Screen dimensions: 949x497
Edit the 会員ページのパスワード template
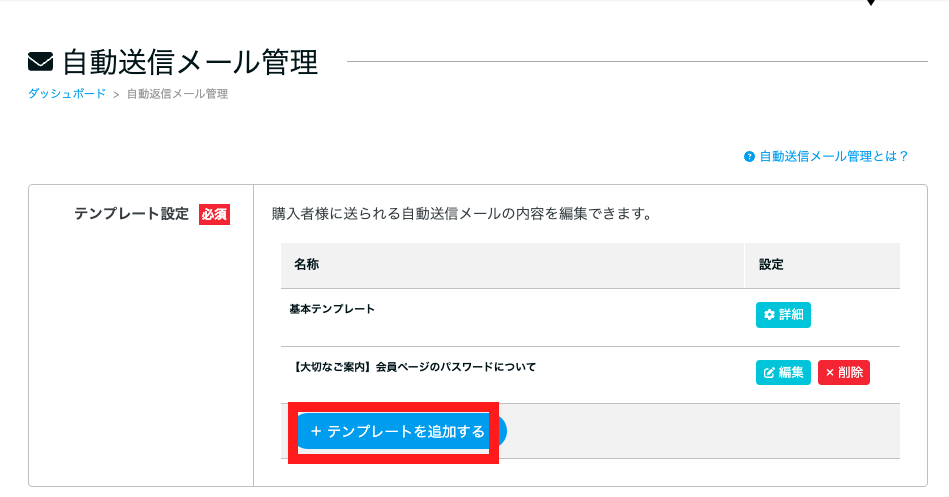[x=783, y=372]
